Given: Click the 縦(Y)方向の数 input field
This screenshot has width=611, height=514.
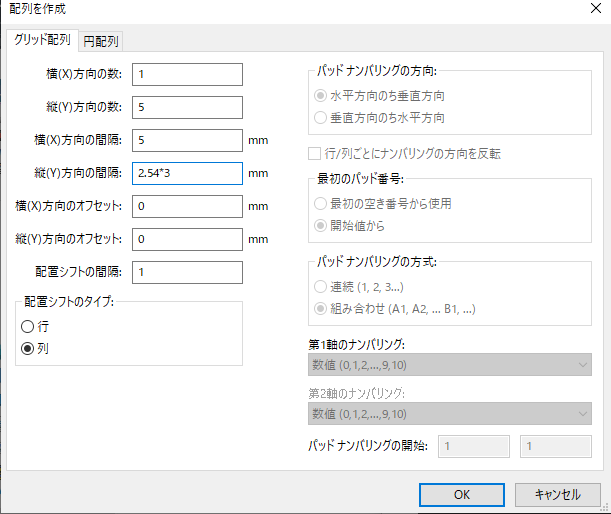Looking at the screenshot, I should click(187, 107).
